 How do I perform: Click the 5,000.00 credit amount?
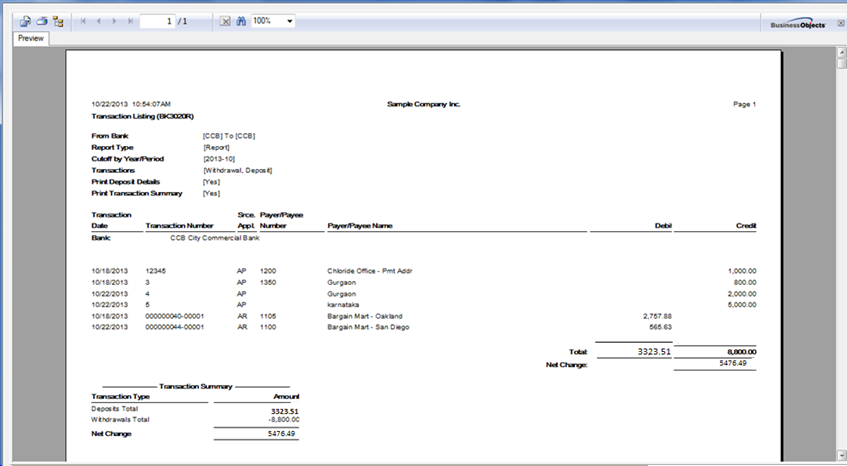[742, 305]
